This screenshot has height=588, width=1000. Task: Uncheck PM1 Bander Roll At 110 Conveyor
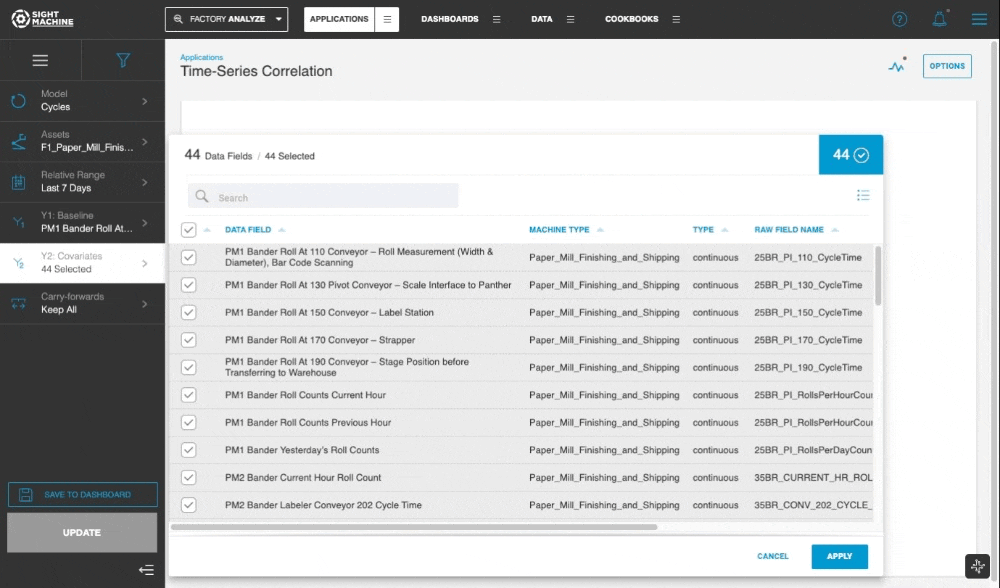click(x=188, y=257)
